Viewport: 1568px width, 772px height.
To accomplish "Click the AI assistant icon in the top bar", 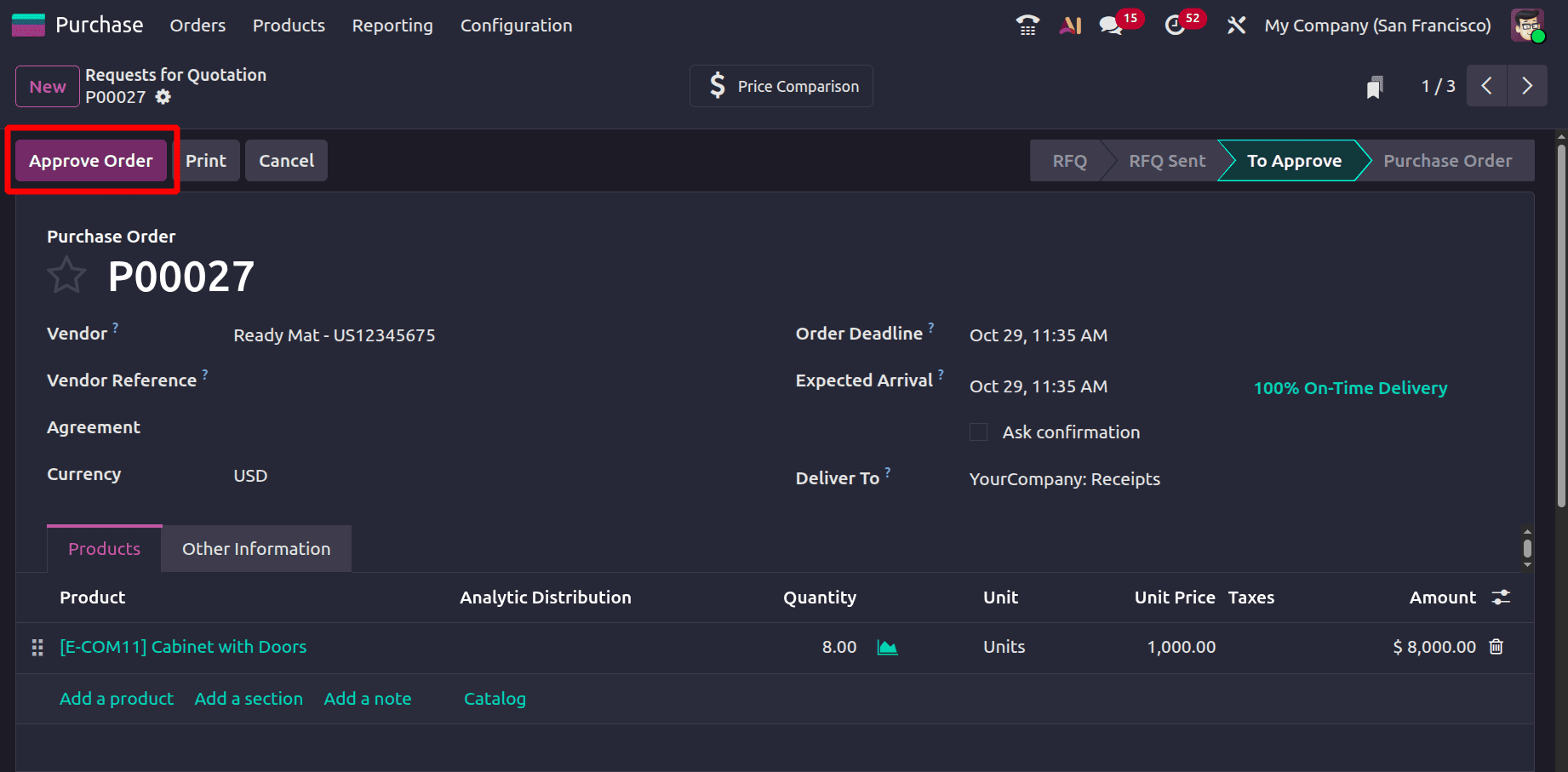I will click(x=1070, y=25).
